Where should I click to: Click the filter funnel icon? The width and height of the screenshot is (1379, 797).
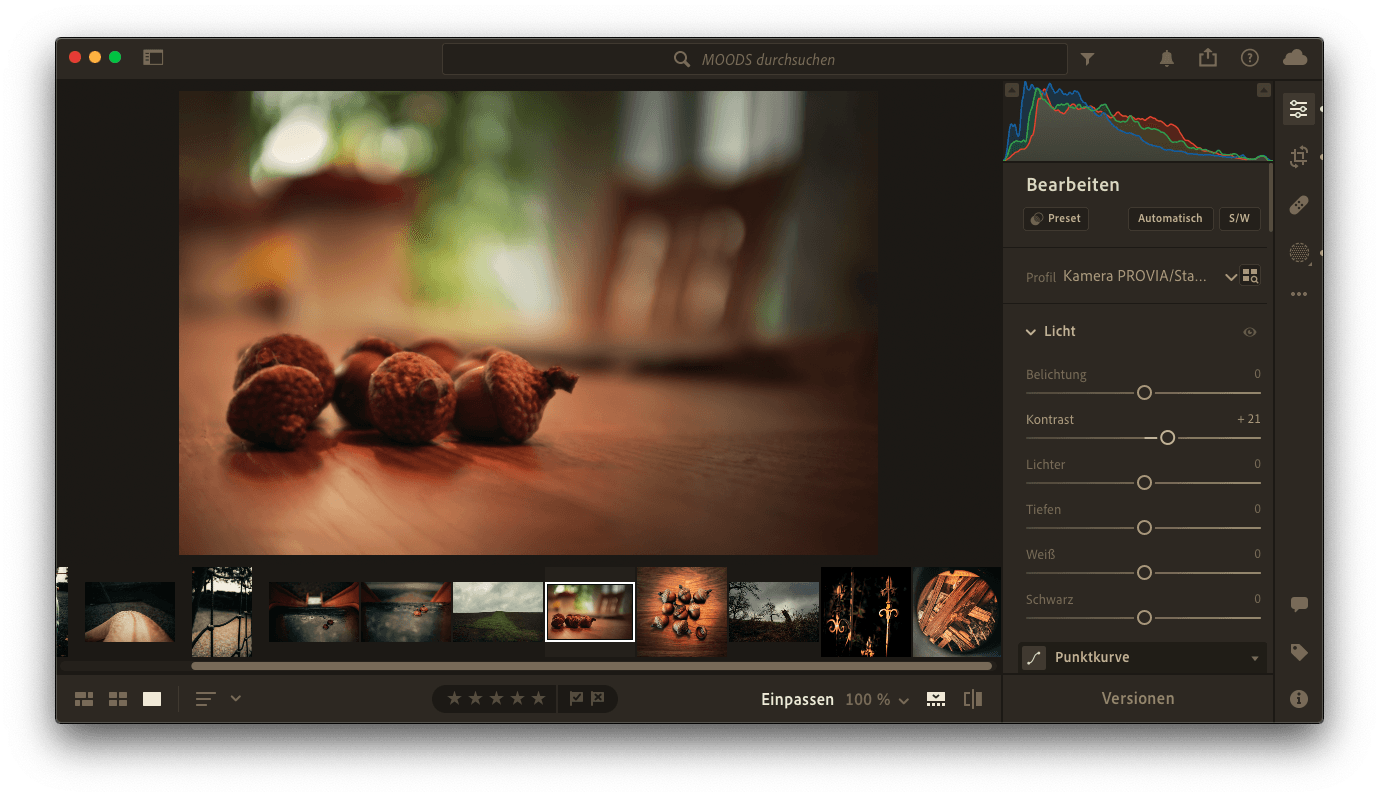pyautogui.click(x=1087, y=59)
